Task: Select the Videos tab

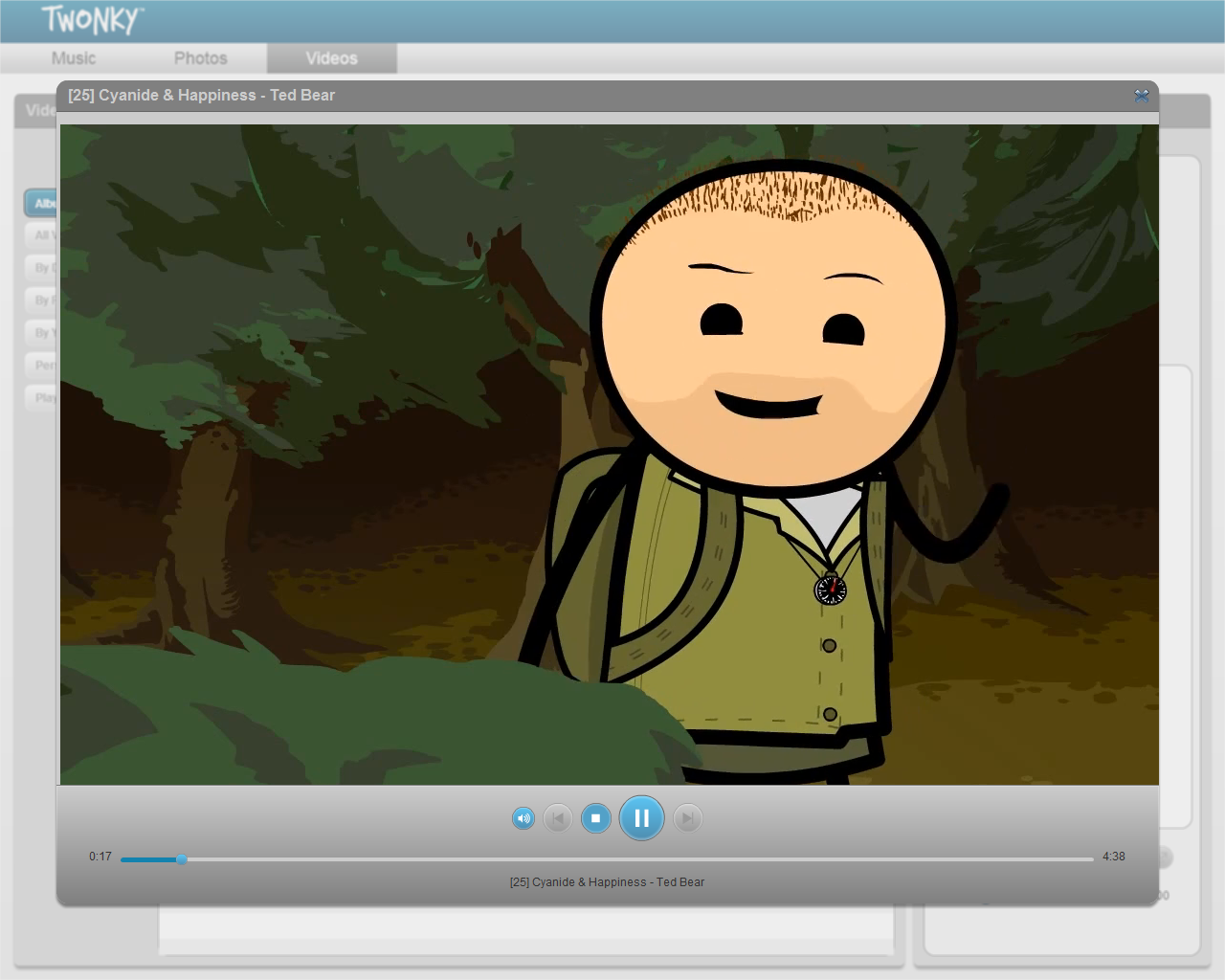Action: tap(332, 58)
